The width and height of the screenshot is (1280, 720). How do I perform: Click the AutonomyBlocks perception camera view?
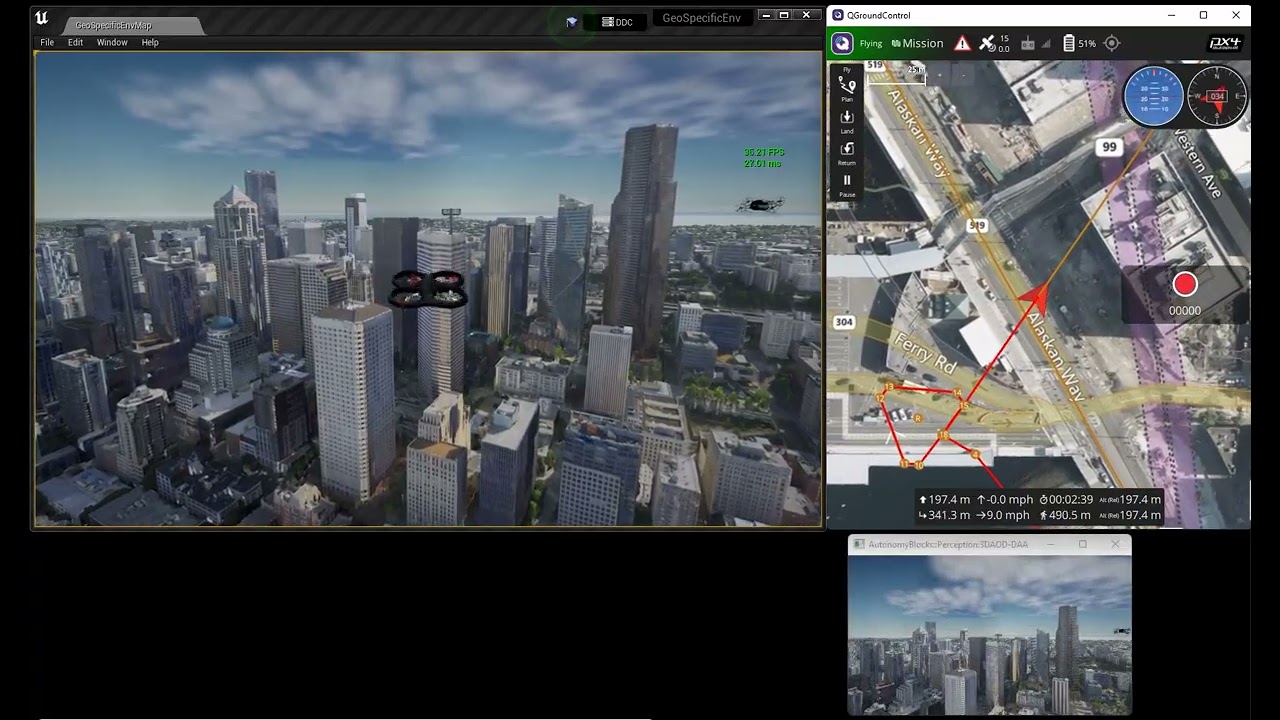[x=990, y=635]
